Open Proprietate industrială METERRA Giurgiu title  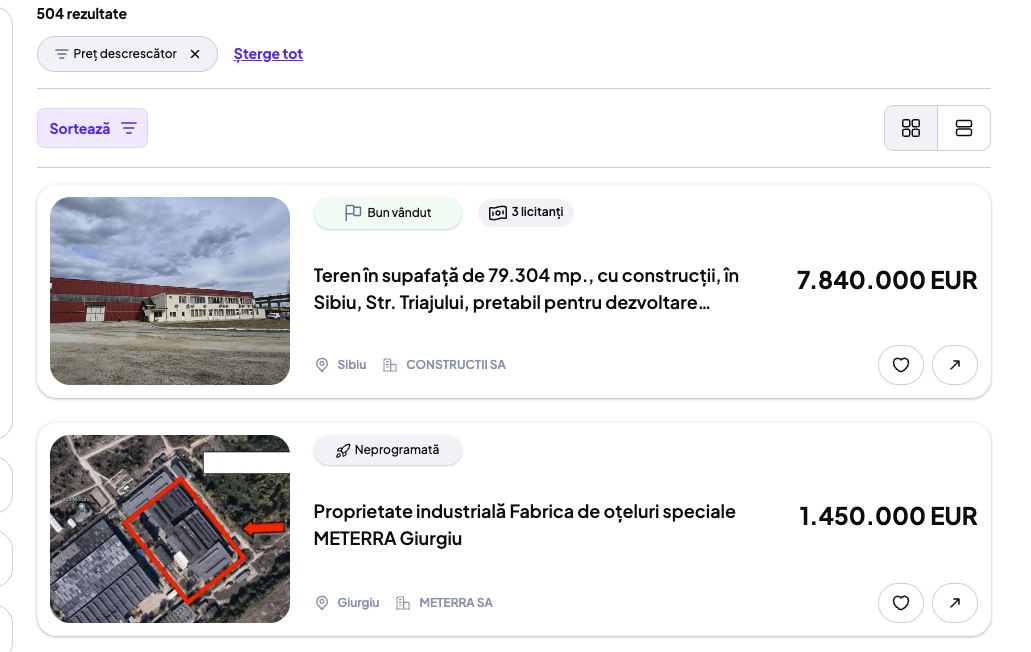pos(524,525)
